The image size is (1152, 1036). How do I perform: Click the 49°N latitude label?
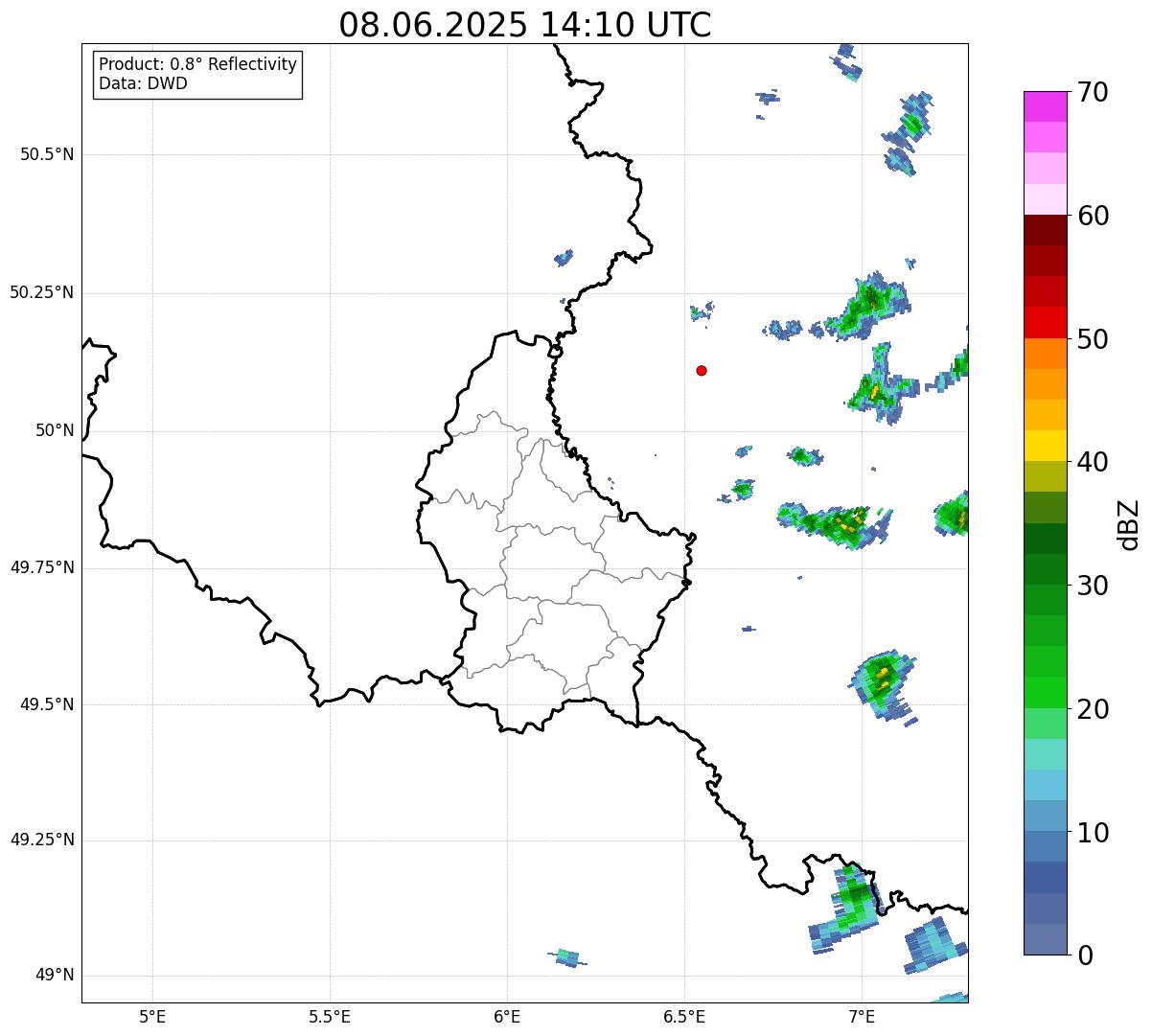pos(56,975)
